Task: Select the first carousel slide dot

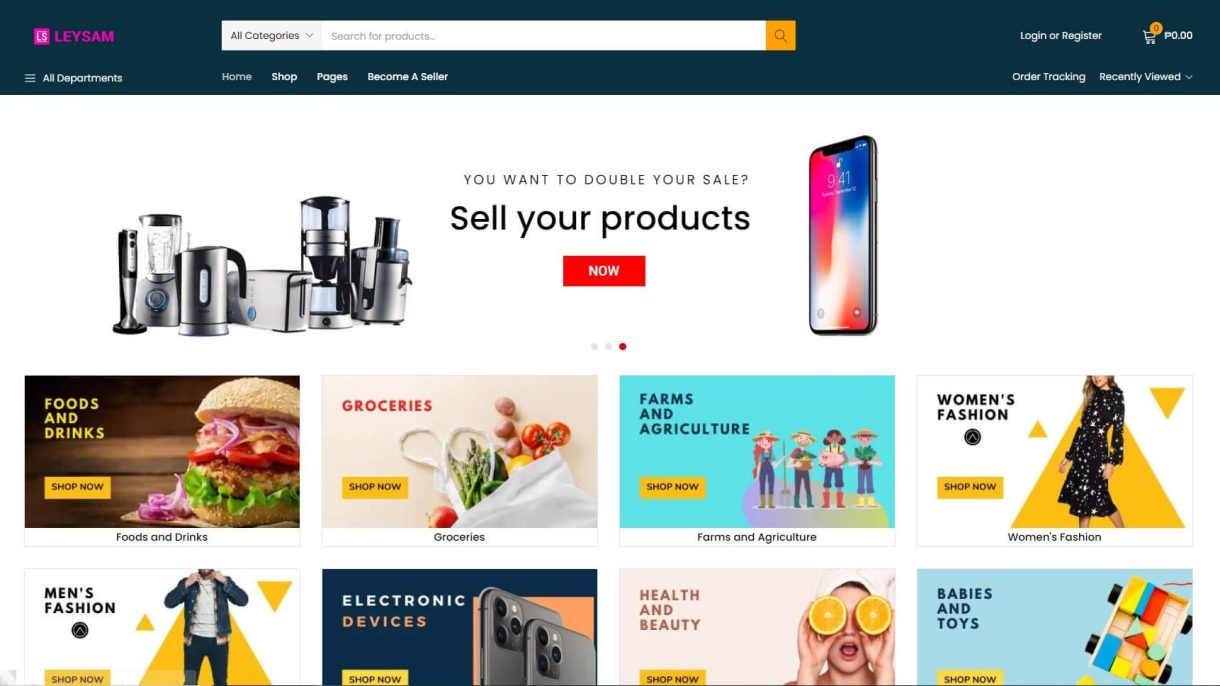Action: 594,347
